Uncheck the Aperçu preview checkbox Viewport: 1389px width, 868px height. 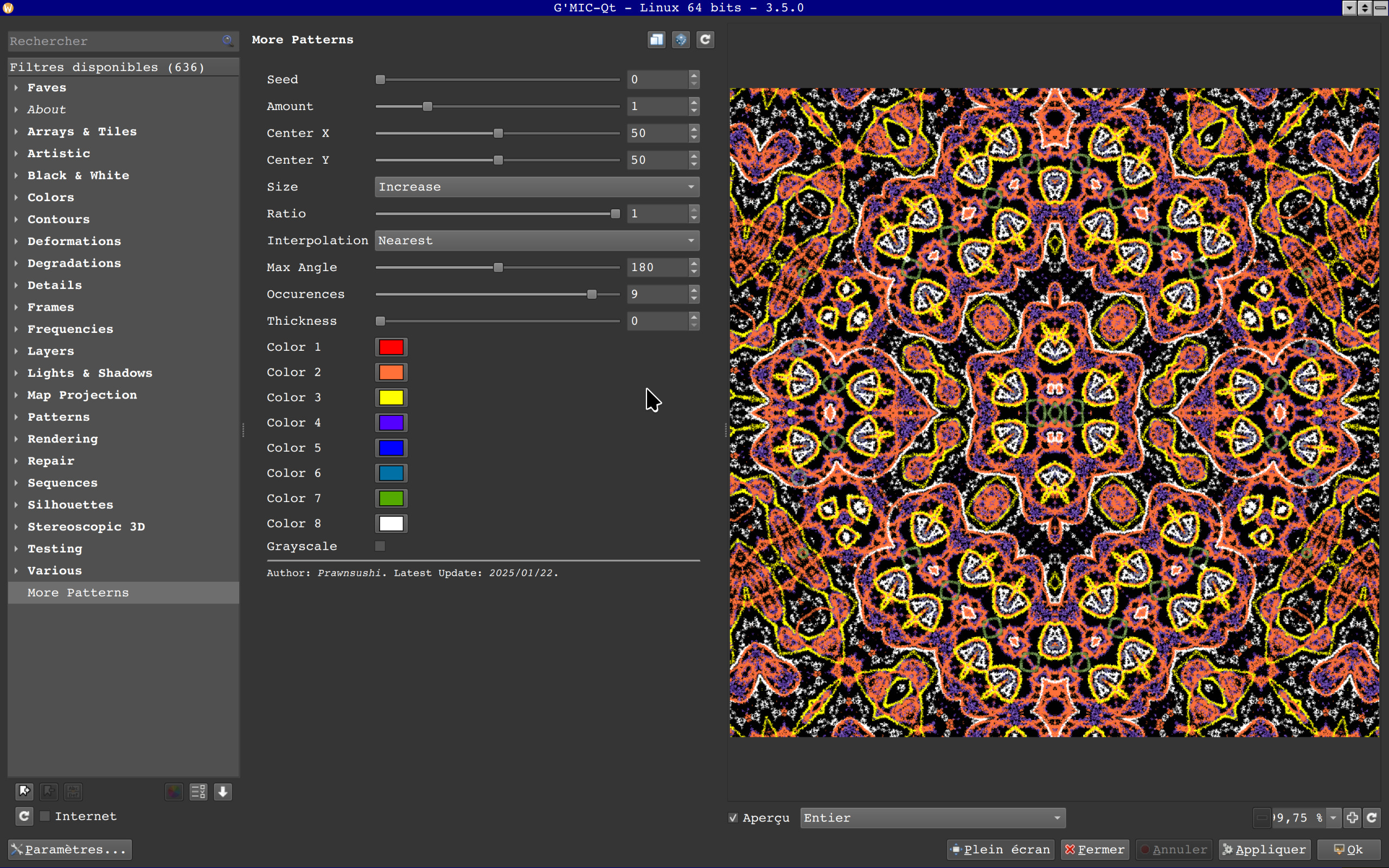pyautogui.click(x=733, y=818)
